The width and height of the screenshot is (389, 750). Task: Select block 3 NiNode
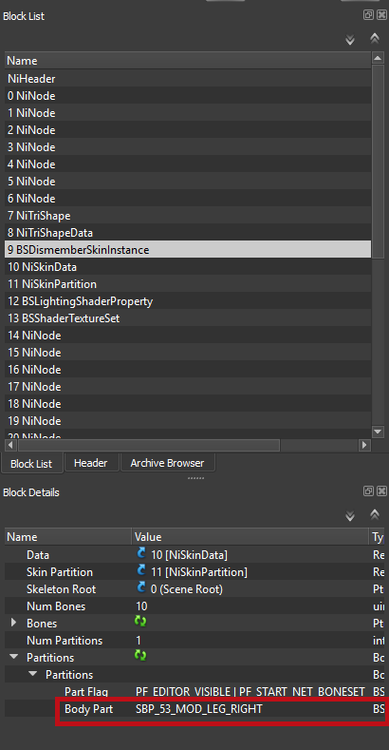[x=188, y=147]
